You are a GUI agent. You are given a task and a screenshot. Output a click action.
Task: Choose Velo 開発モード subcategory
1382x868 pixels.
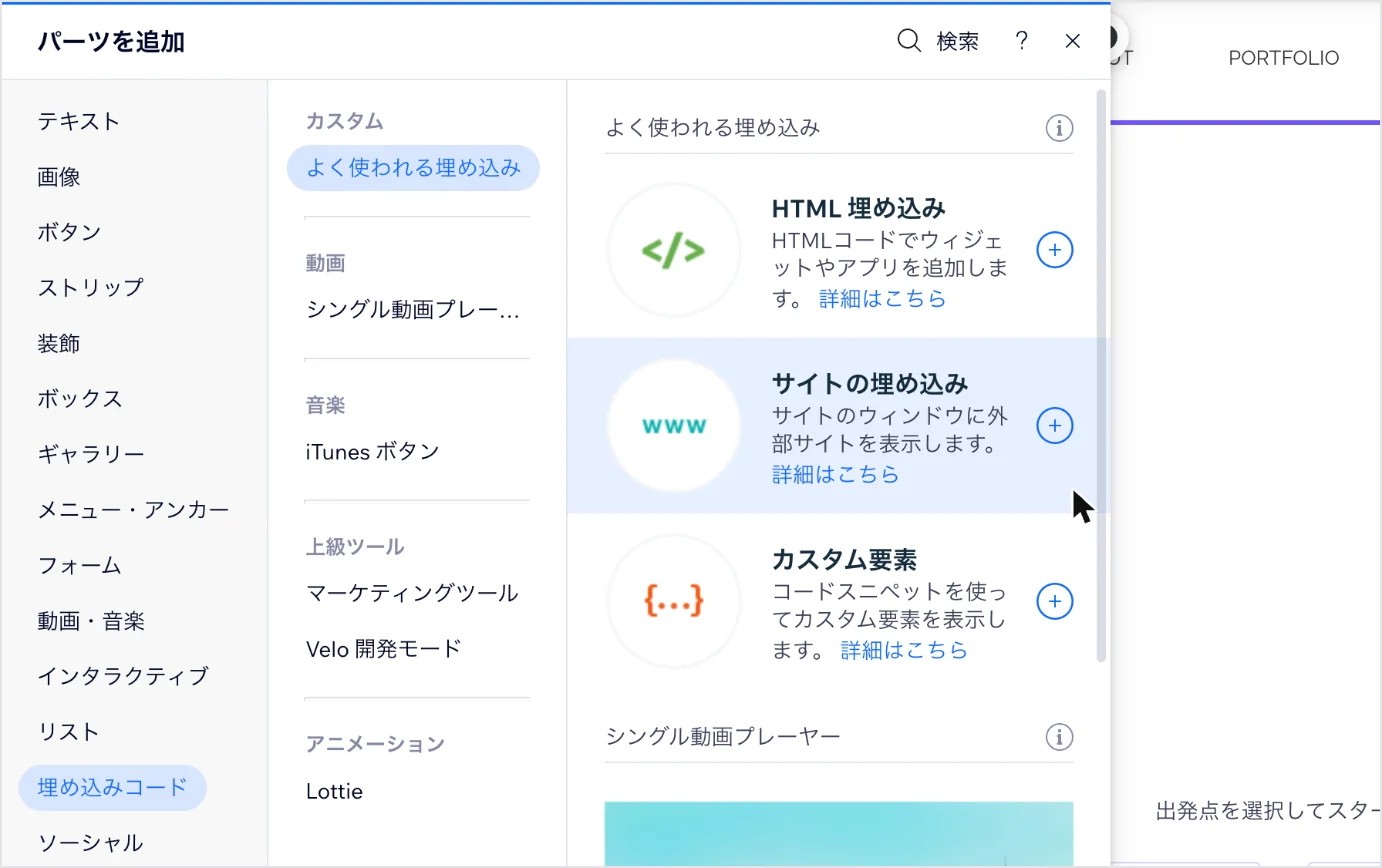(384, 648)
